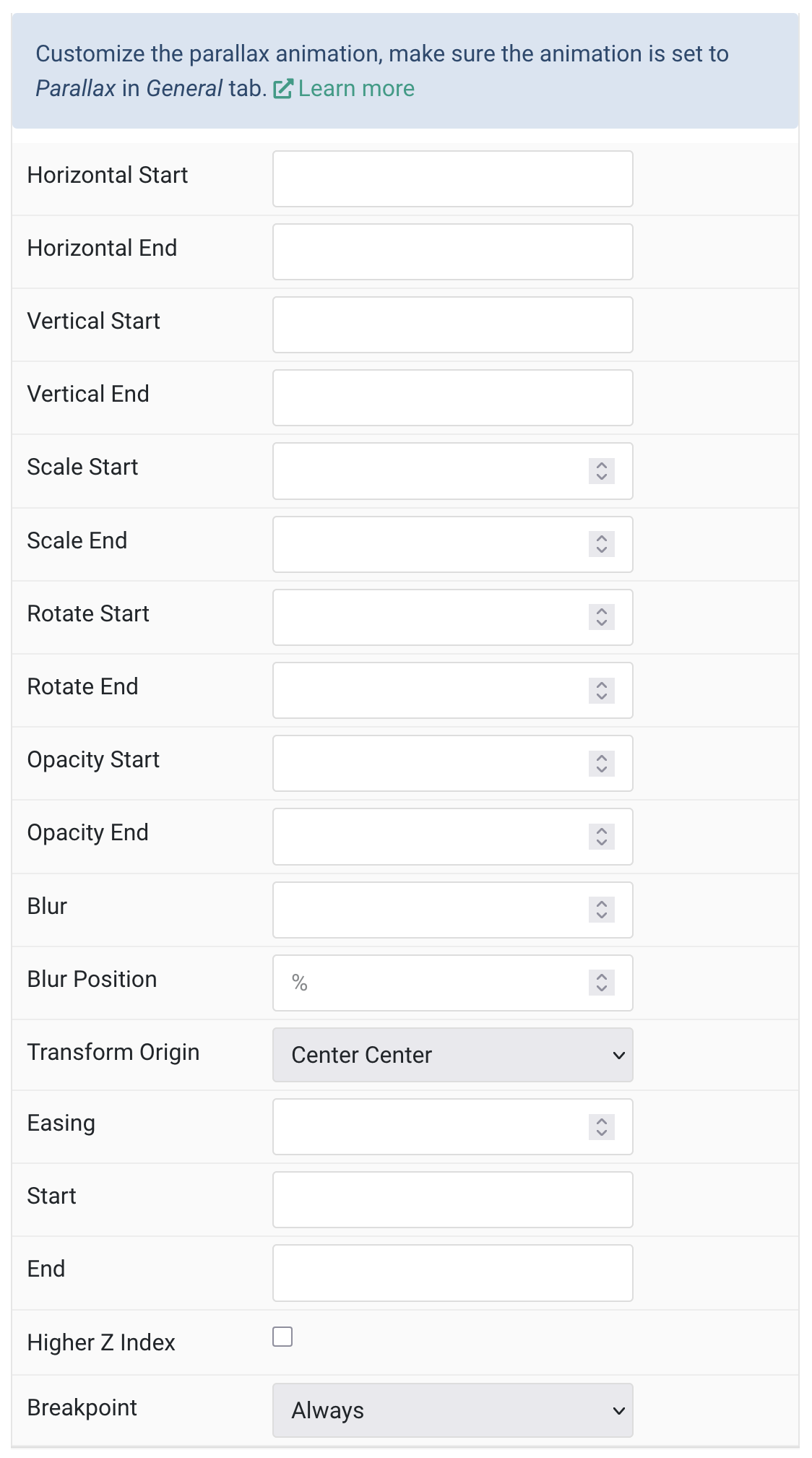Viewport: 812px width, 1458px height.
Task: Open the Breakpoint Always dropdown
Action: pyautogui.click(x=453, y=1410)
